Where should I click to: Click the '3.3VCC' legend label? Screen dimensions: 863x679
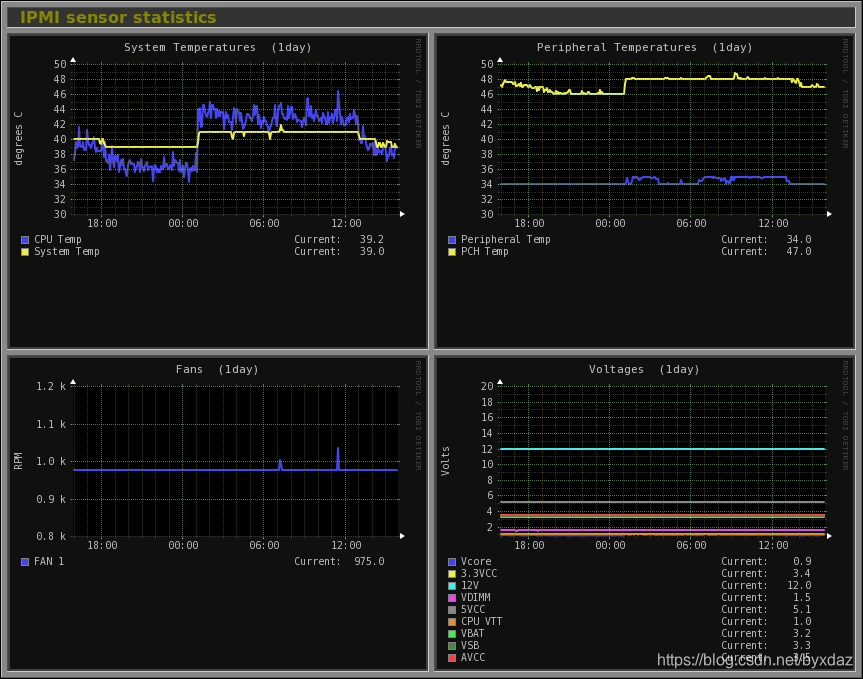479,573
